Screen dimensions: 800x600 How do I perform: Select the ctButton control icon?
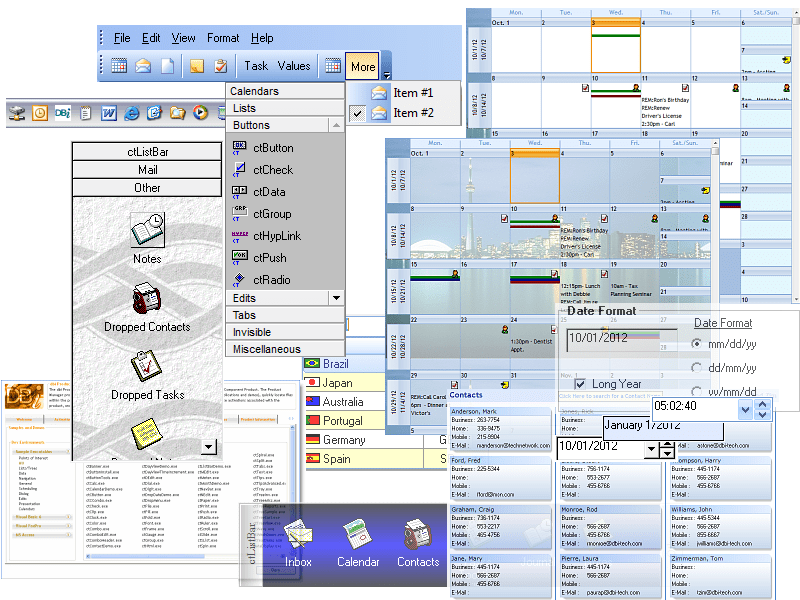[x=239, y=148]
